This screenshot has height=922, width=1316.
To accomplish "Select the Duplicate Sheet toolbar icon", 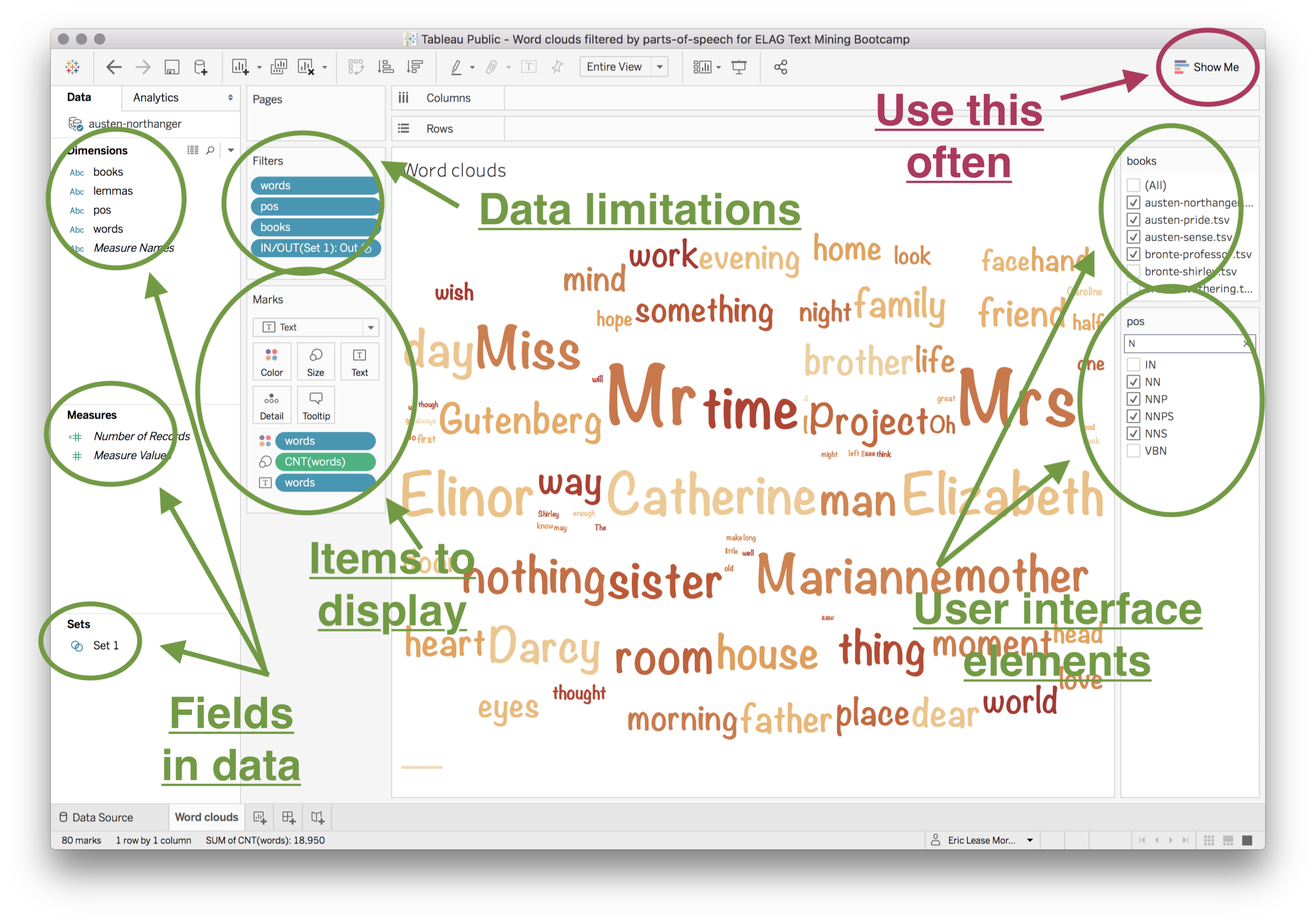I will coord(279,67).
